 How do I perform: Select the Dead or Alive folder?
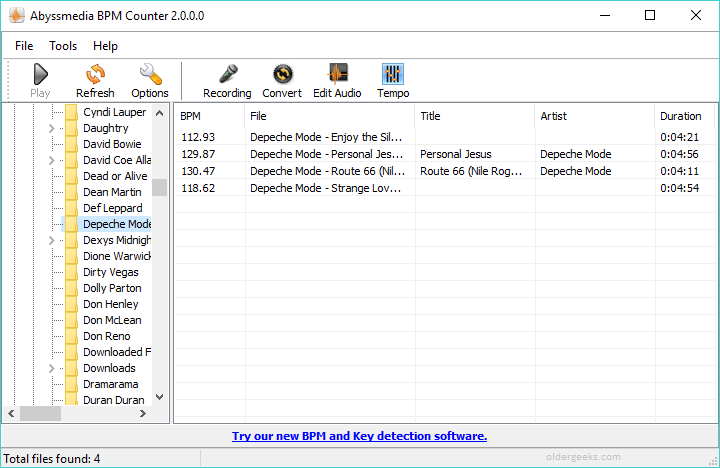coord(115,176)
